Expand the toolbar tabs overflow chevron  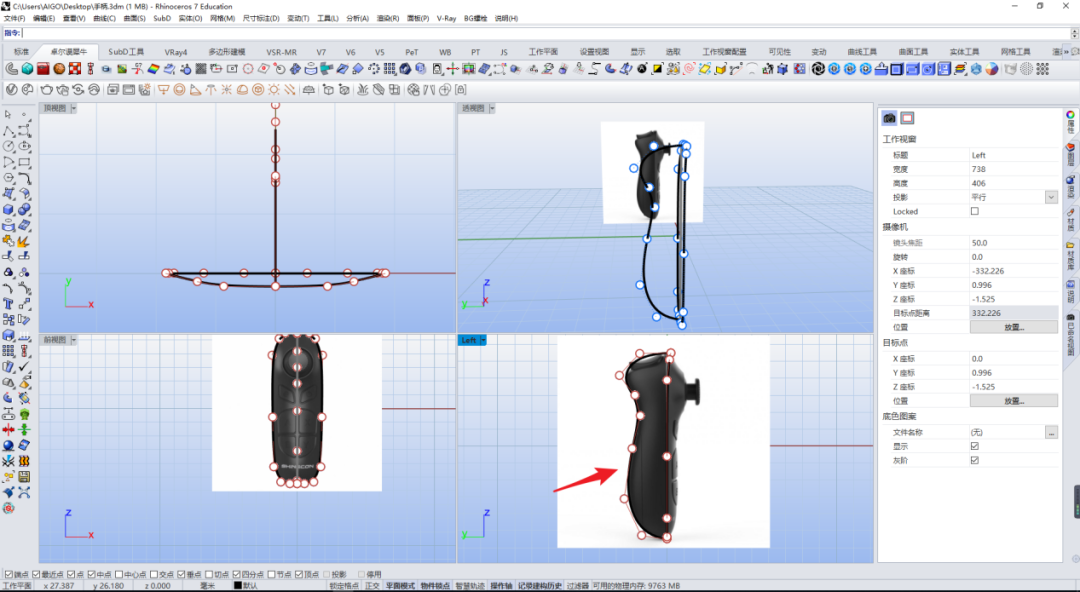pyautogui.click(x=1067, y=52)
